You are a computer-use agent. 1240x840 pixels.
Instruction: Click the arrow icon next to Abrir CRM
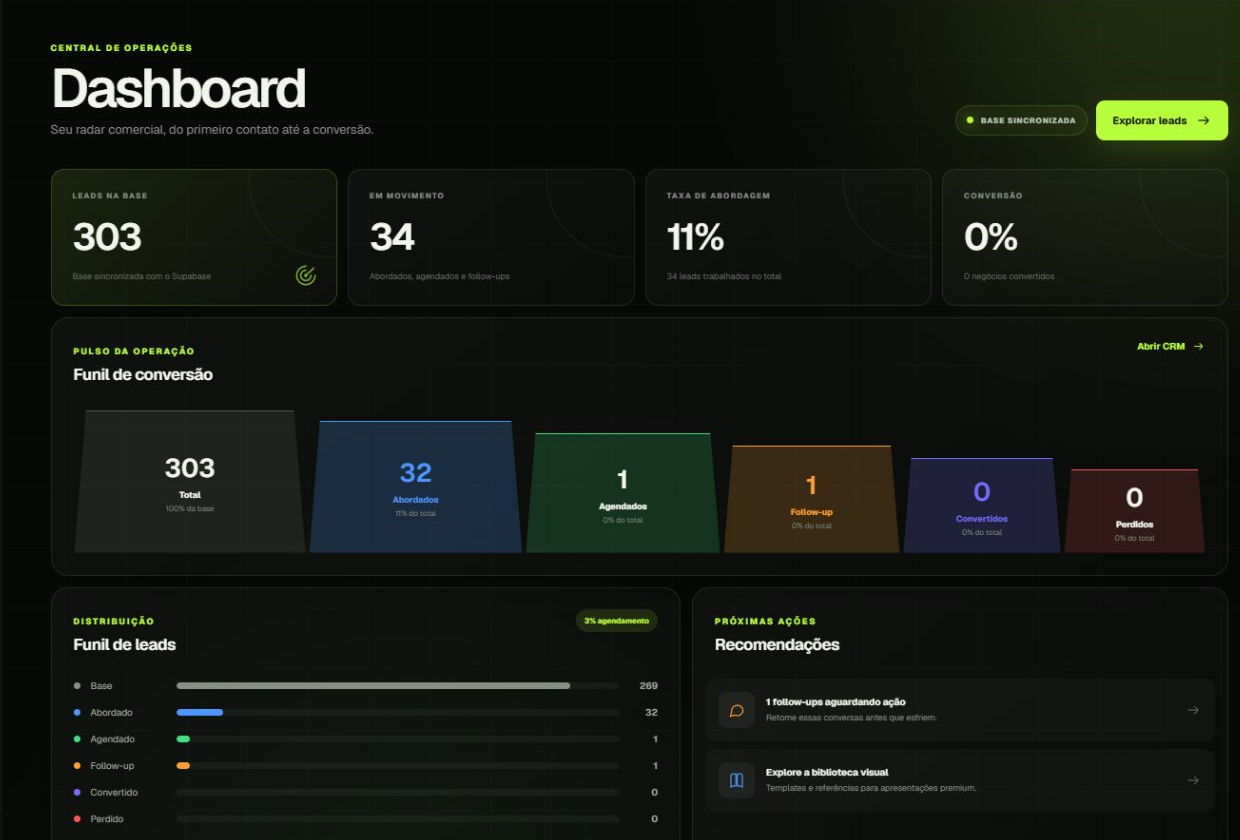tap(1198, 346)
